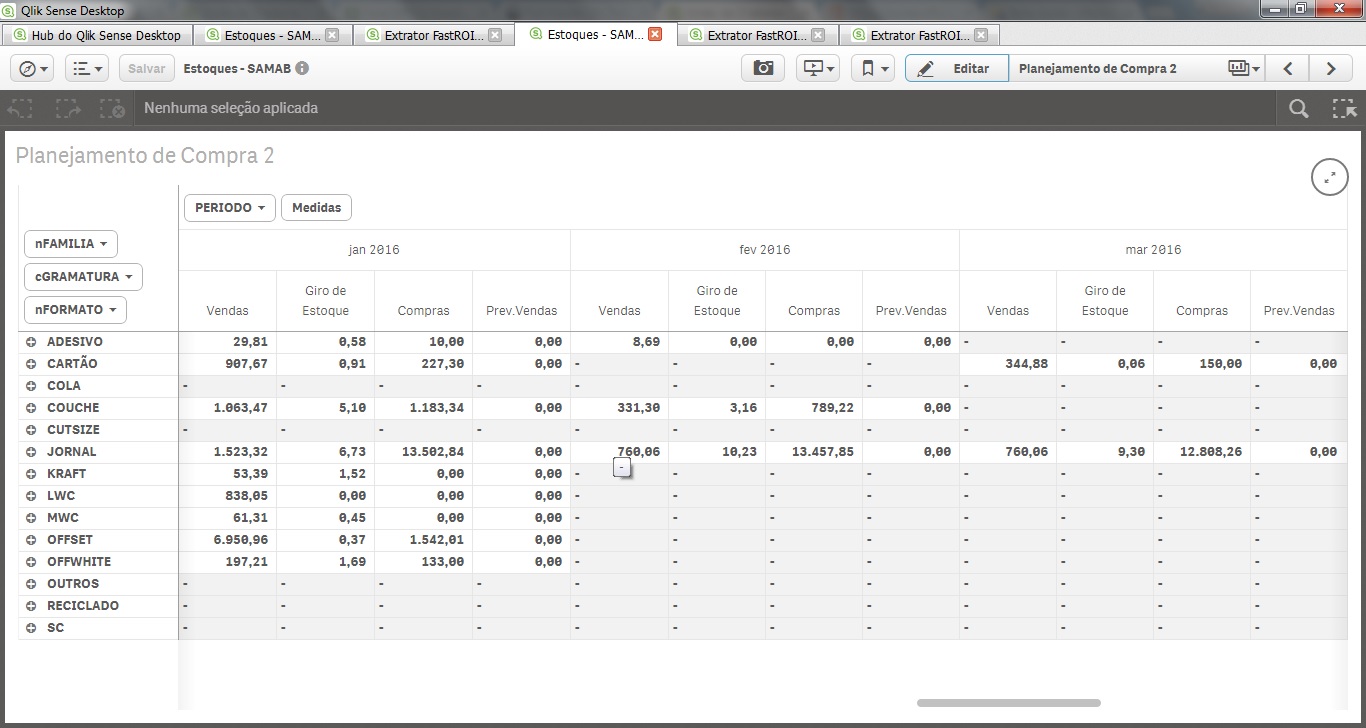1366x728 pixels.
Task: Open the sheet selector icon
Action: coord(1244,68)
